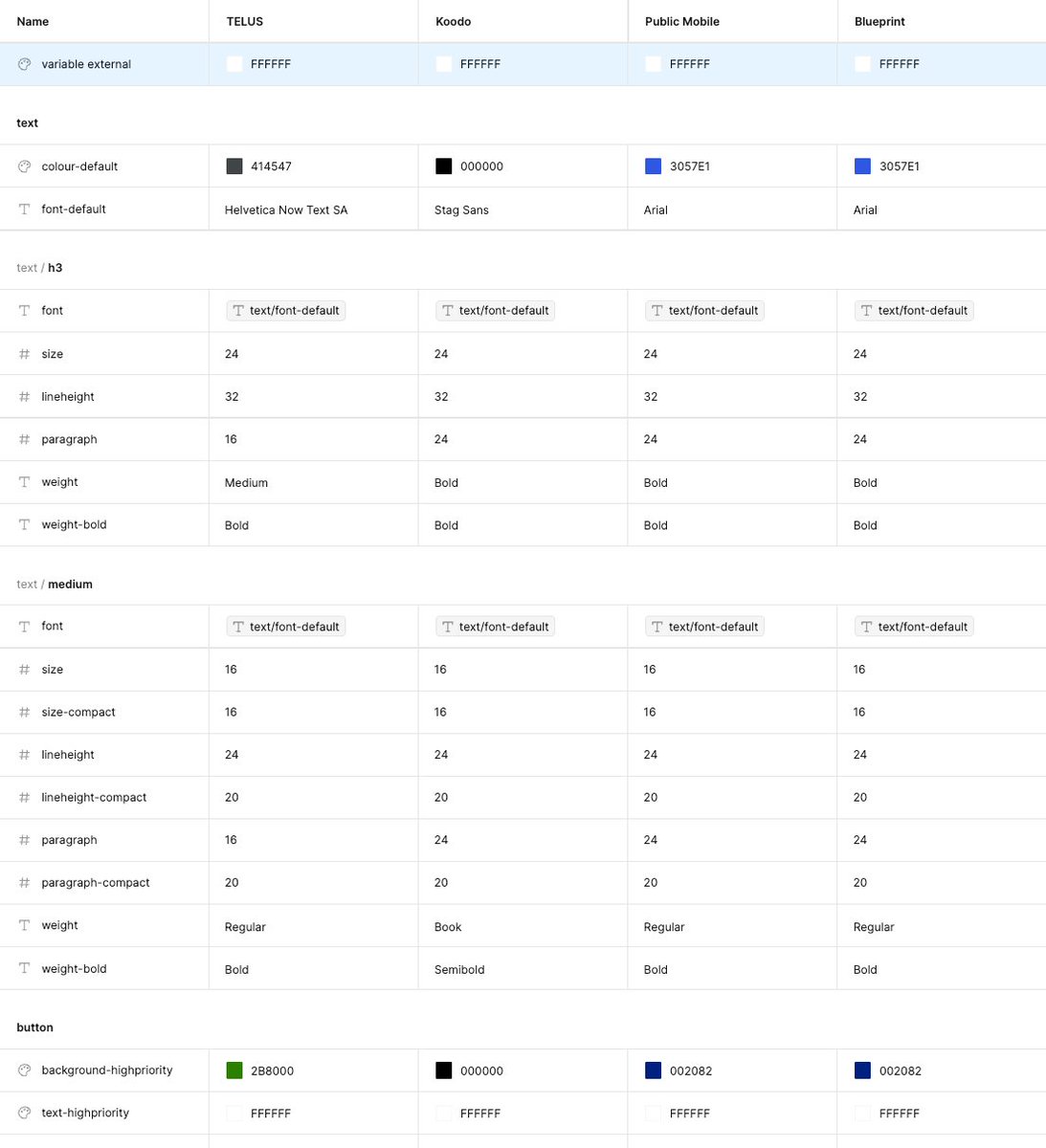
Task: Click the T icon beside medium weight-bold
Action: (25, 969)
